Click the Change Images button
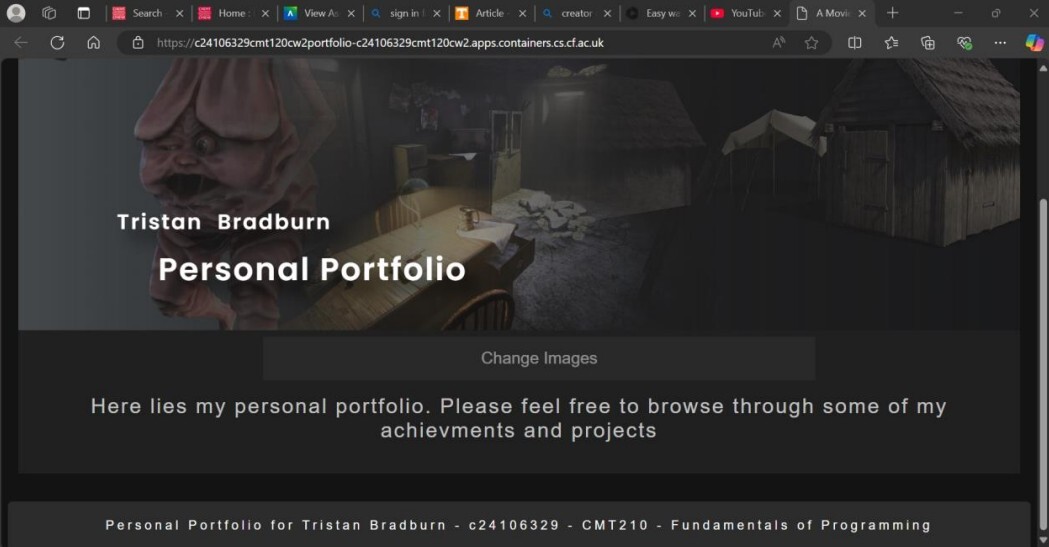This screenshot has width=1049, height=547. (x=539, y=358)
